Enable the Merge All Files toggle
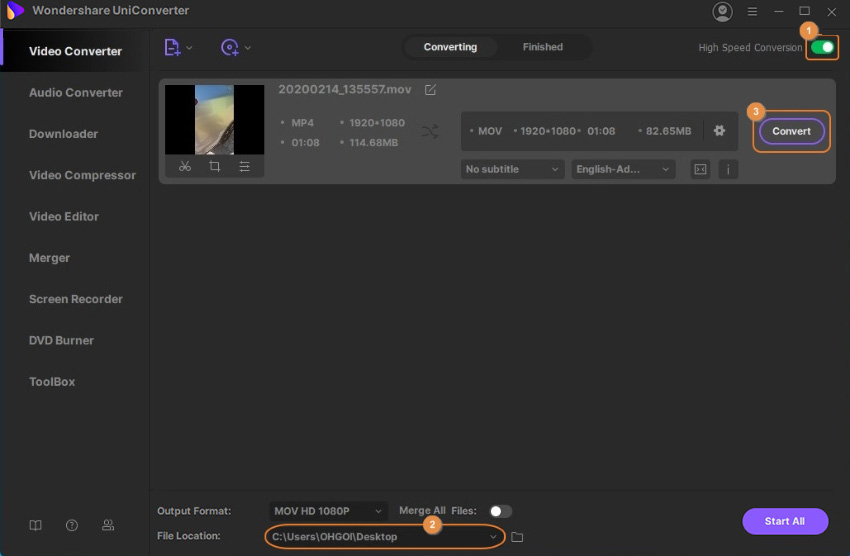 [500, 511]
